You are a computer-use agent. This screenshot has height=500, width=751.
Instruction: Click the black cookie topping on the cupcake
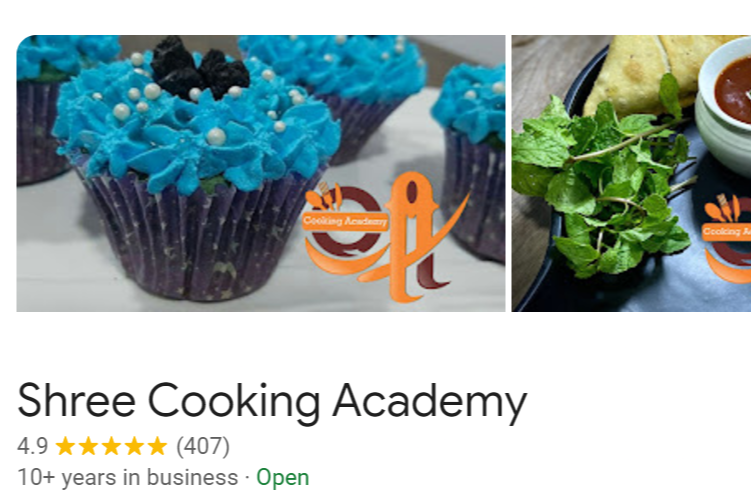point(200,68)
